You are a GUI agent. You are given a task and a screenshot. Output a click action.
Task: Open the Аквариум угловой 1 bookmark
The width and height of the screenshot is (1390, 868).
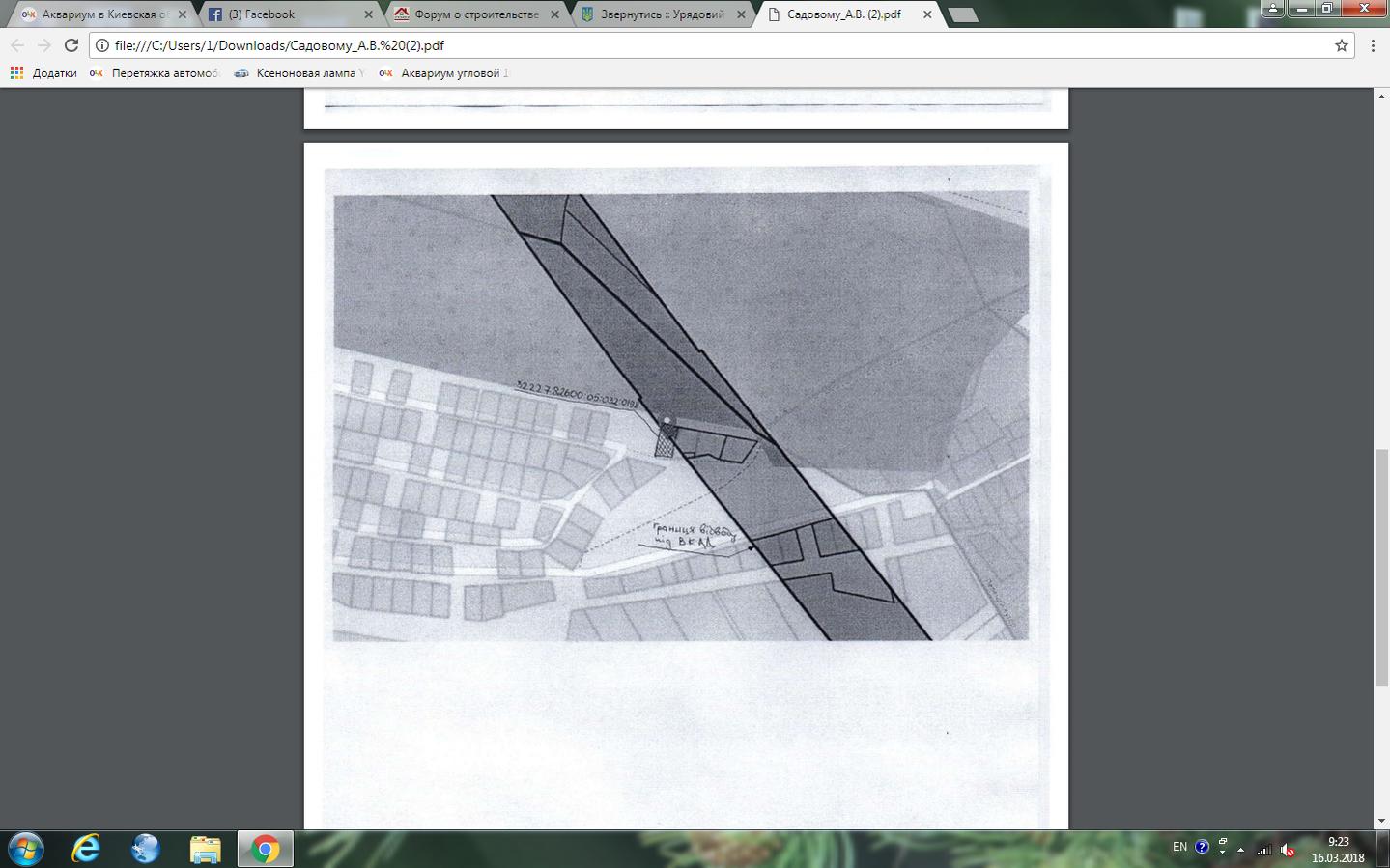tap(443, 73)
